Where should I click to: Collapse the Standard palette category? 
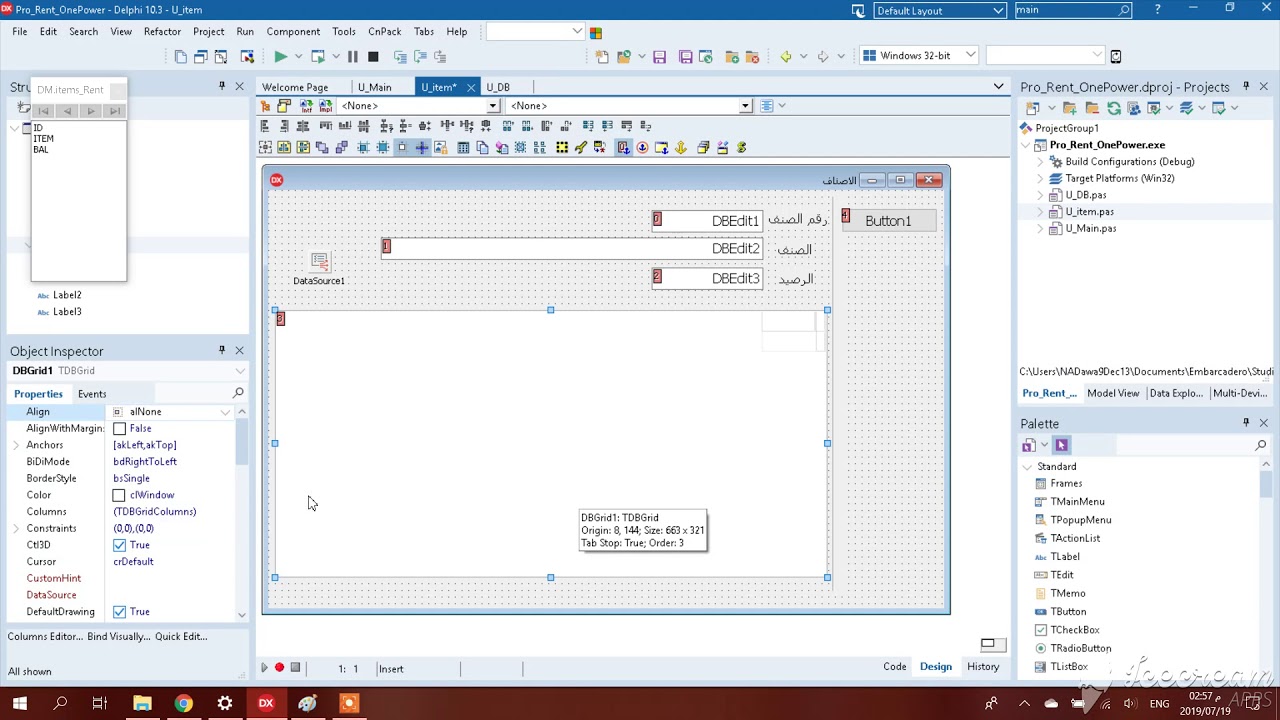1027,467
